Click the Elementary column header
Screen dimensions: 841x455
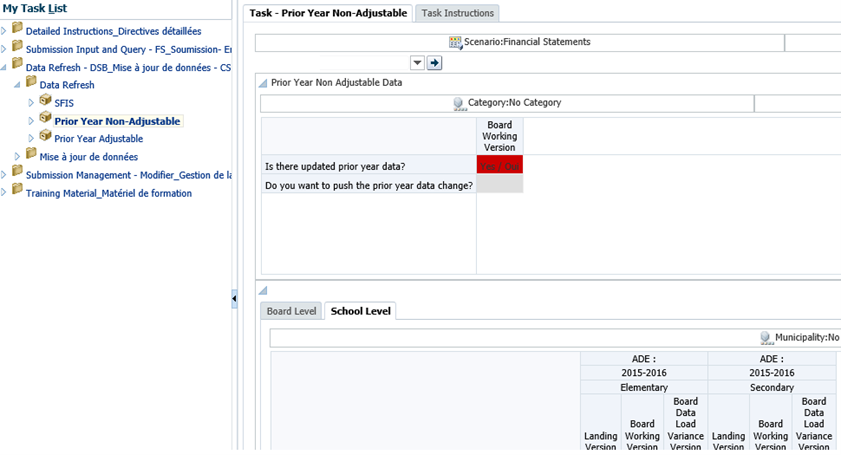(x=644, y=387)
